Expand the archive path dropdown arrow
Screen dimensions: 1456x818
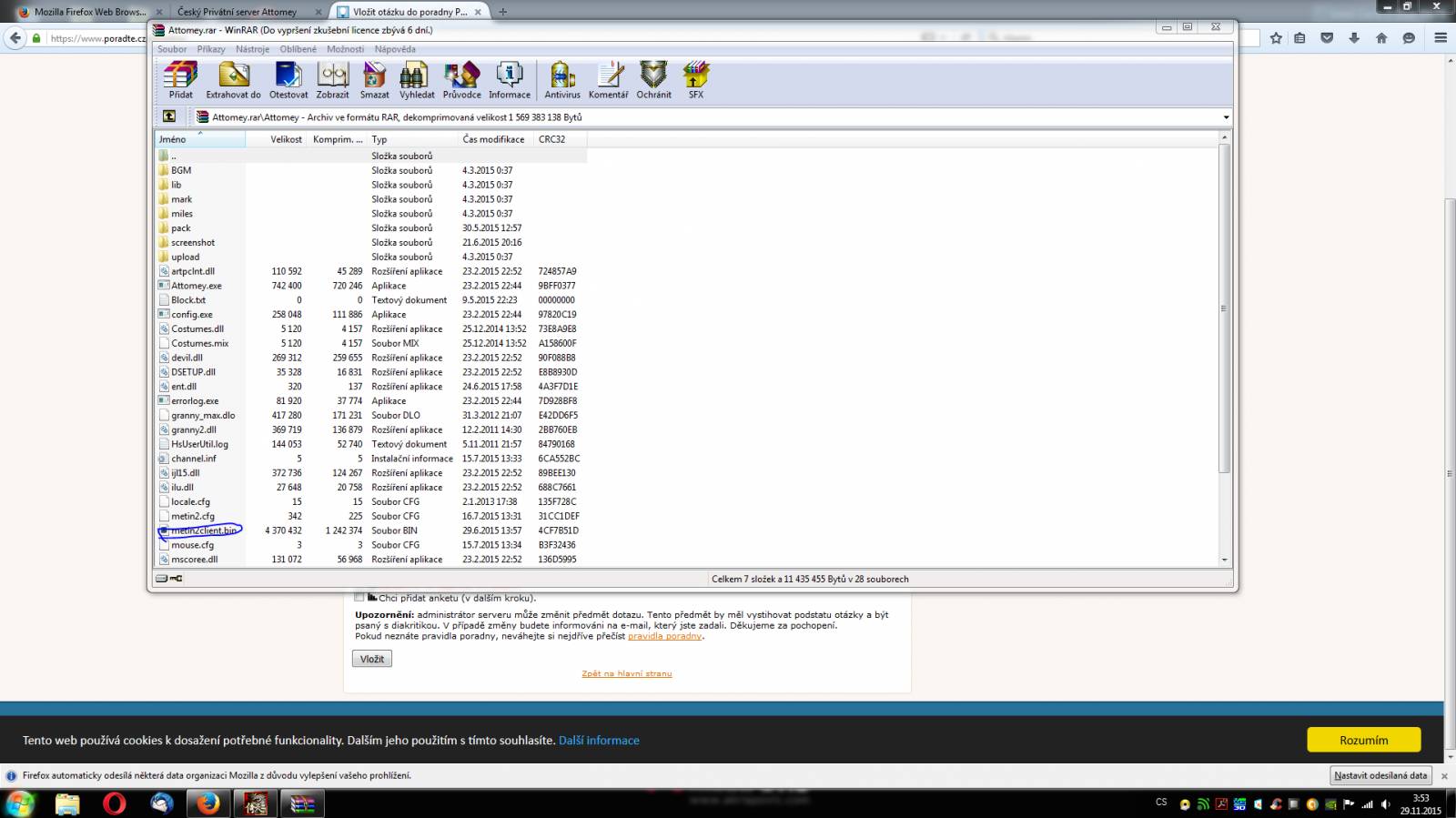point(1226,117)
